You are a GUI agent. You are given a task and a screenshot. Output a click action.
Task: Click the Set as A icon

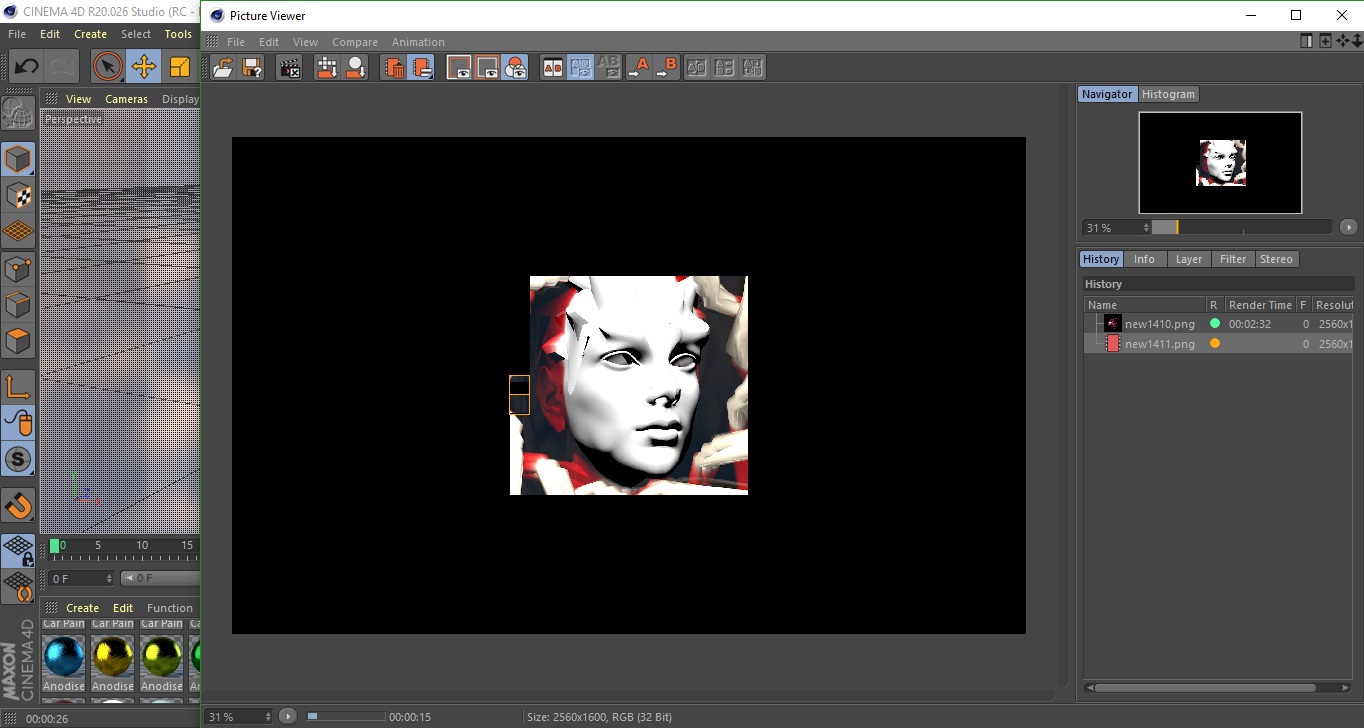click(x=638, y=68)
